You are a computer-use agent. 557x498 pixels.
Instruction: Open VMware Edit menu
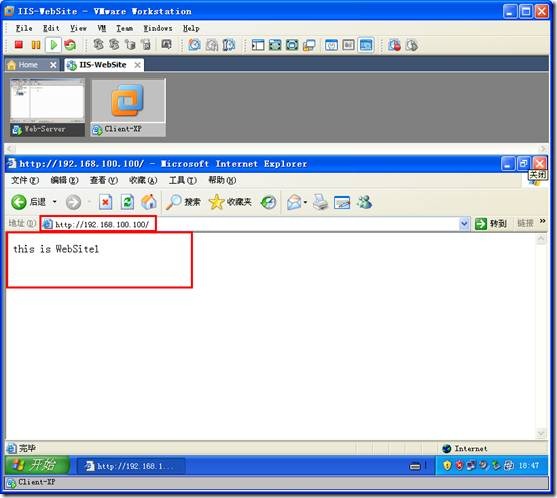[51, 28]
